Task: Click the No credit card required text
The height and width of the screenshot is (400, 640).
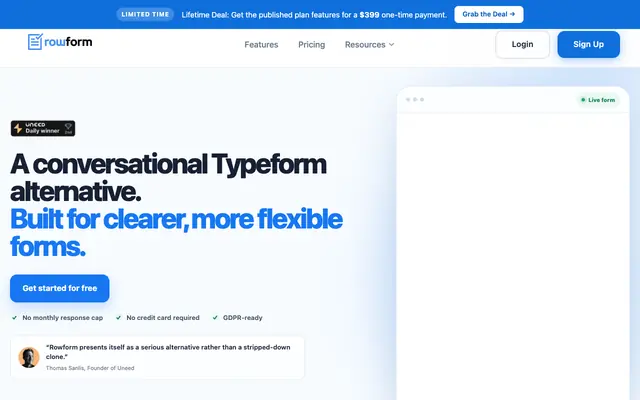Action: [163, 318]
